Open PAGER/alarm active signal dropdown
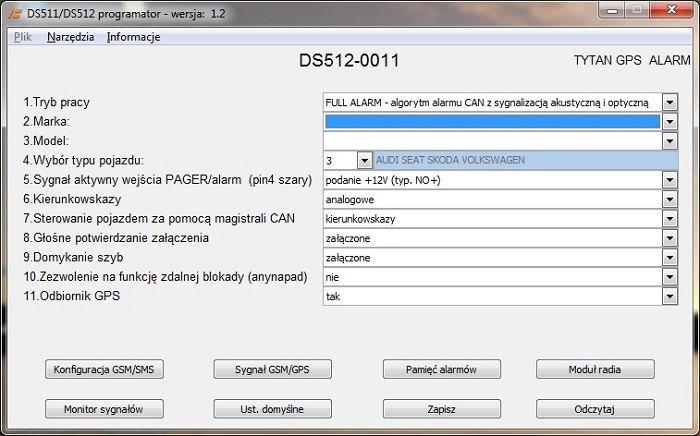Image resolution: width=700 pixels, height=436 pixels. pos(669,180)
